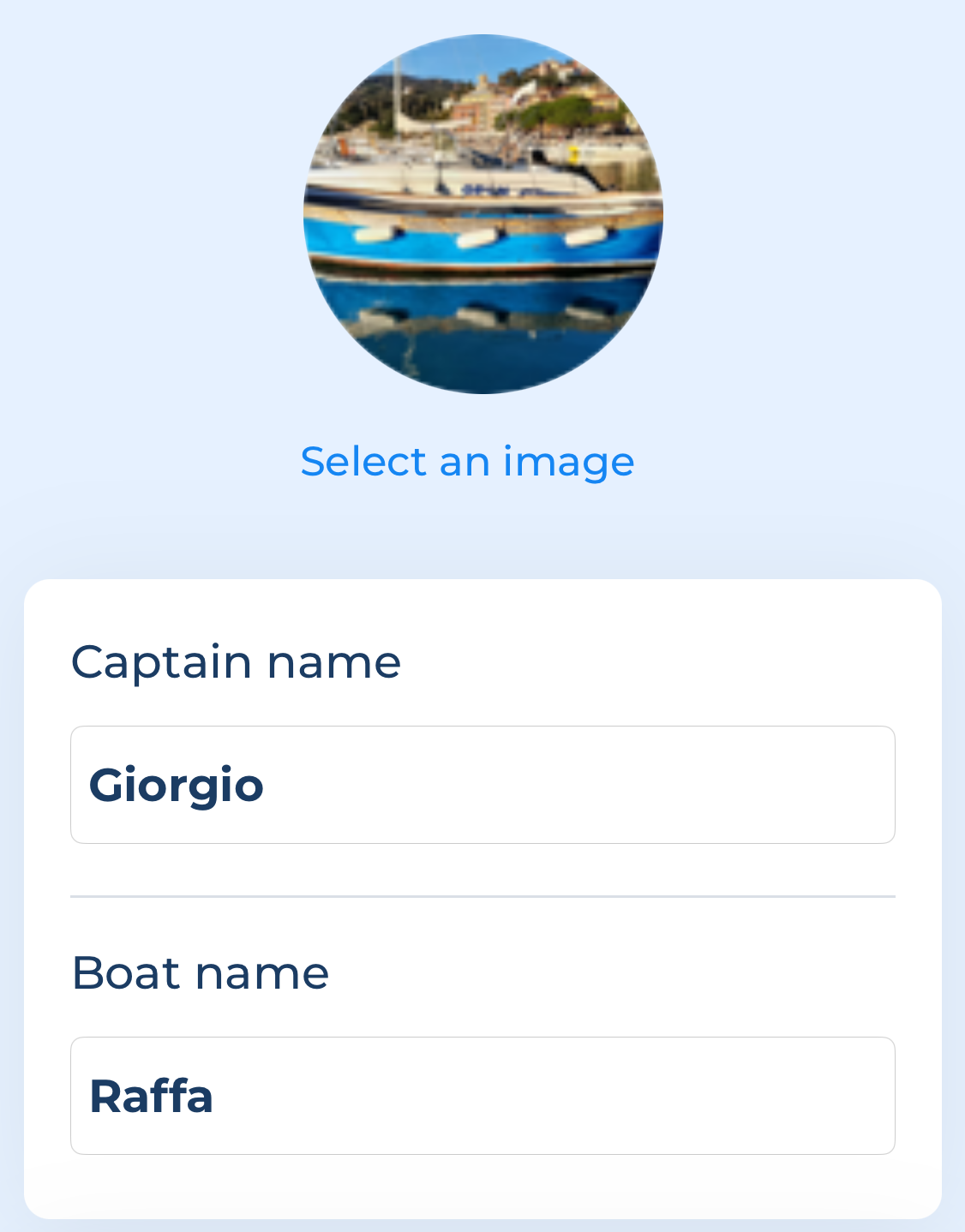Click the divider line between name sections

[x=482, y=897]
